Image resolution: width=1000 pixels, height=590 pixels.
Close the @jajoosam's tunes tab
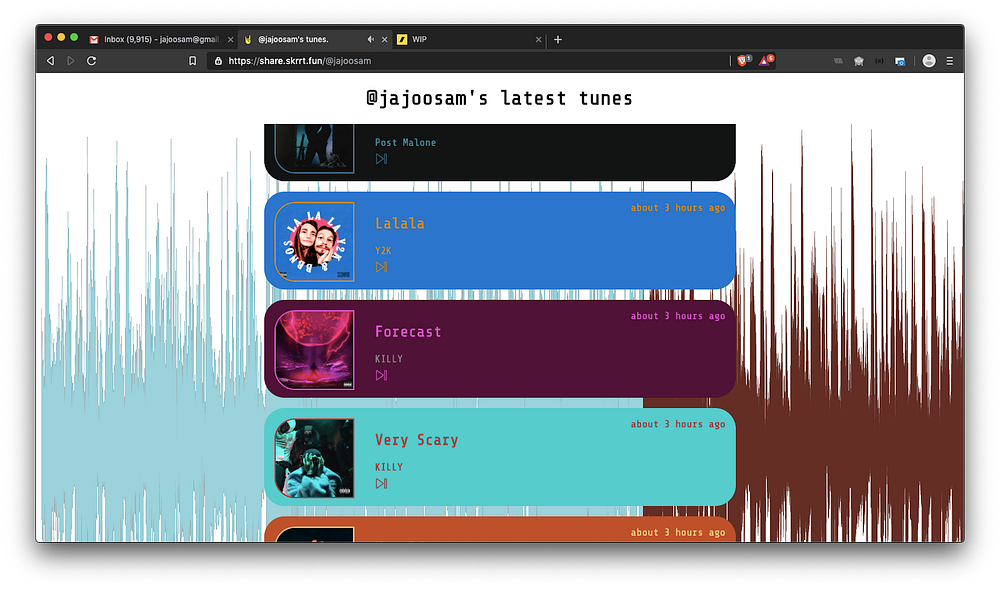point(385,40)
